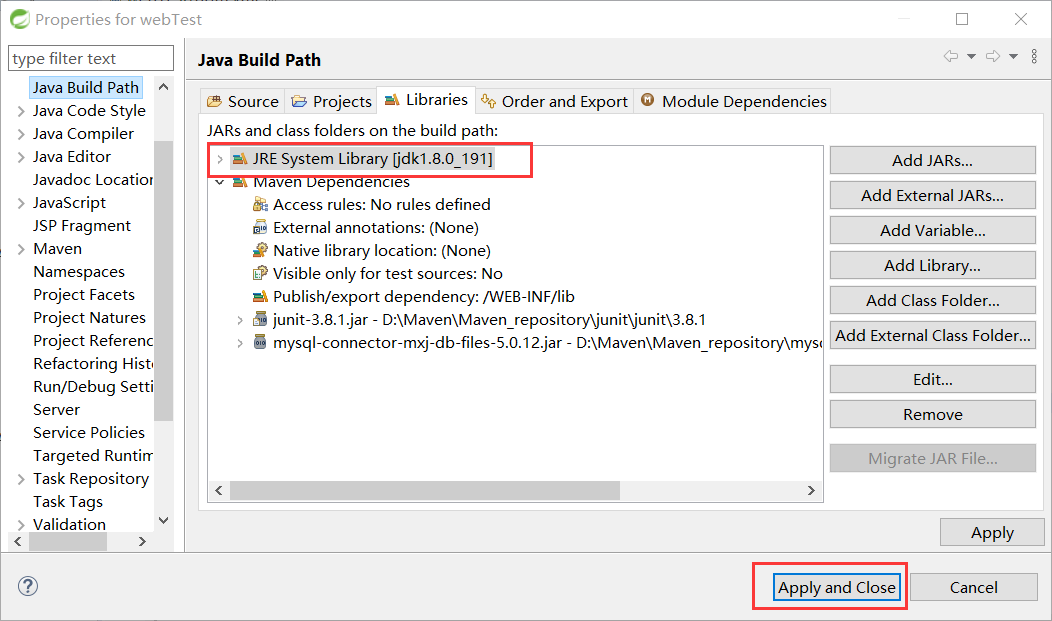Expand JavaScript in sidebar

coord(21,203)
